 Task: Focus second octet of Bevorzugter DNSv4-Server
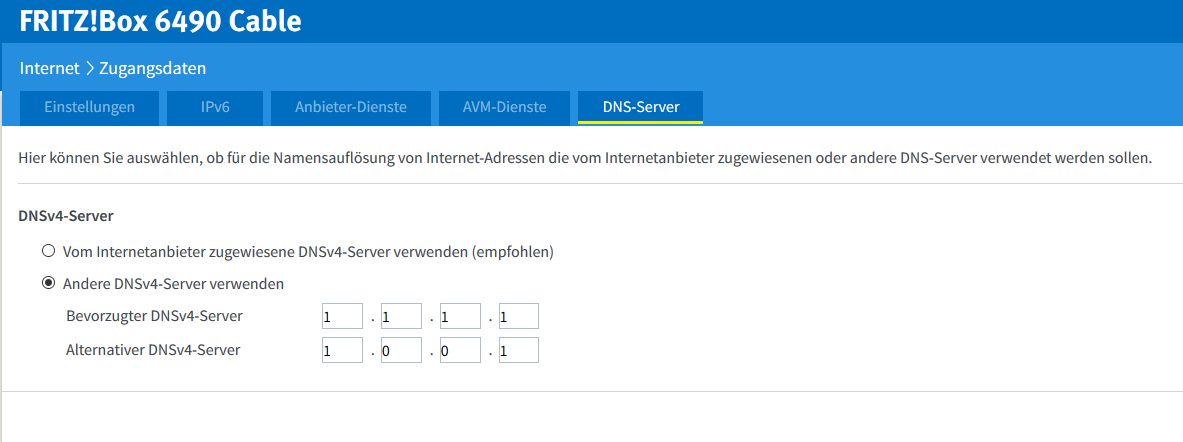(x=400, y=317)
